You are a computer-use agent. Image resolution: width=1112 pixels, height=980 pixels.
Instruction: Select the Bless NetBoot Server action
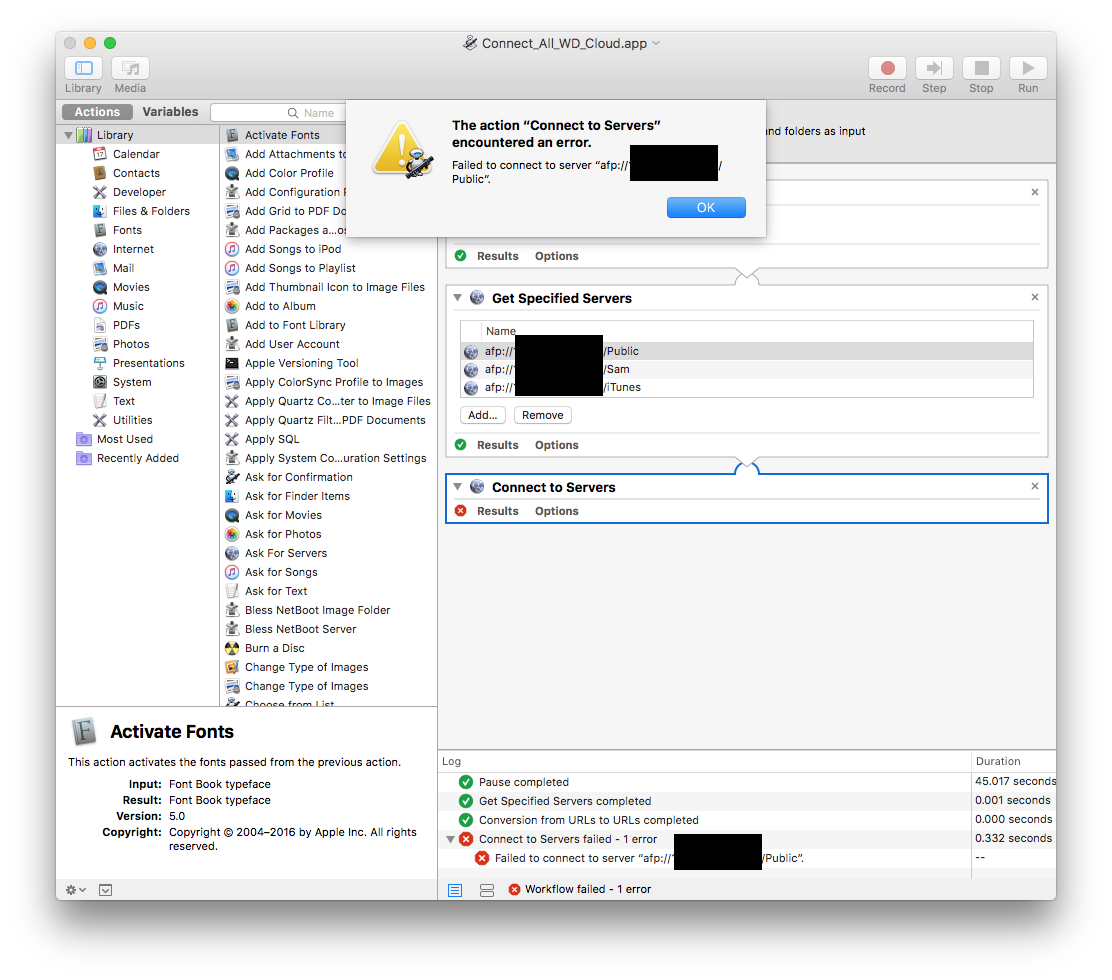(x=300, y=629)
